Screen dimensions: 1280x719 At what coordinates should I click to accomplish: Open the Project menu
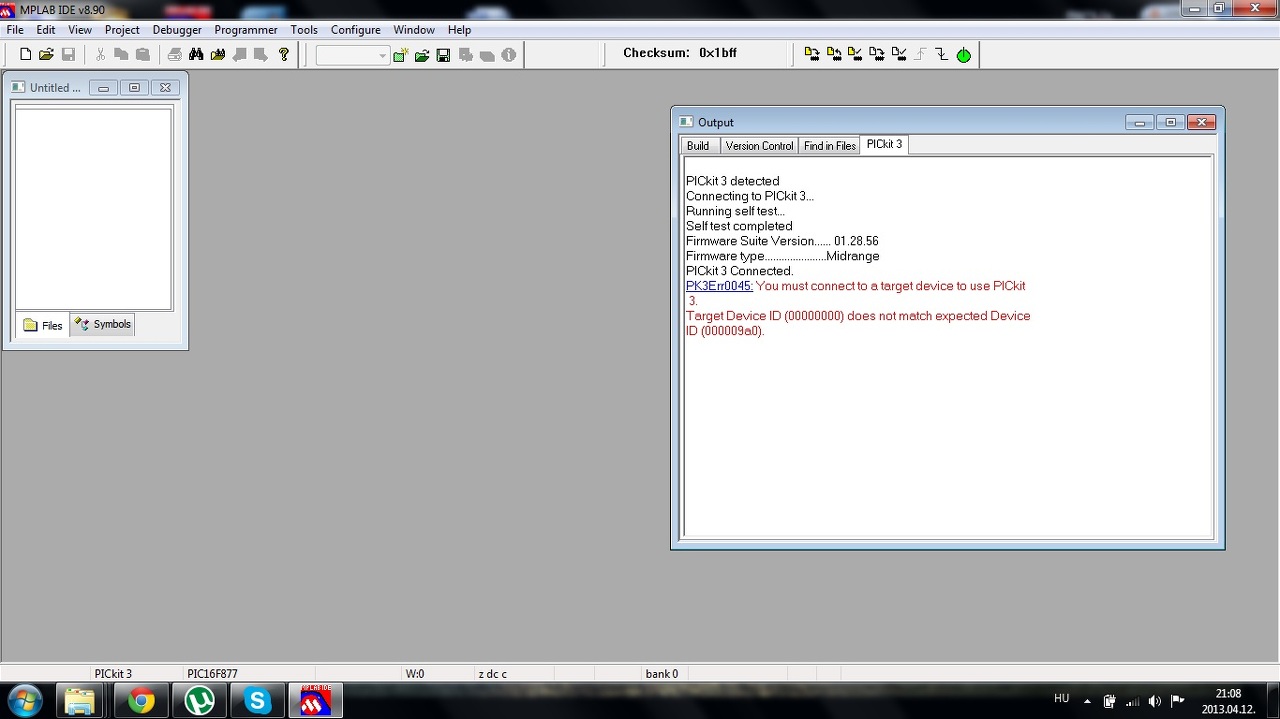pos(122,30)
